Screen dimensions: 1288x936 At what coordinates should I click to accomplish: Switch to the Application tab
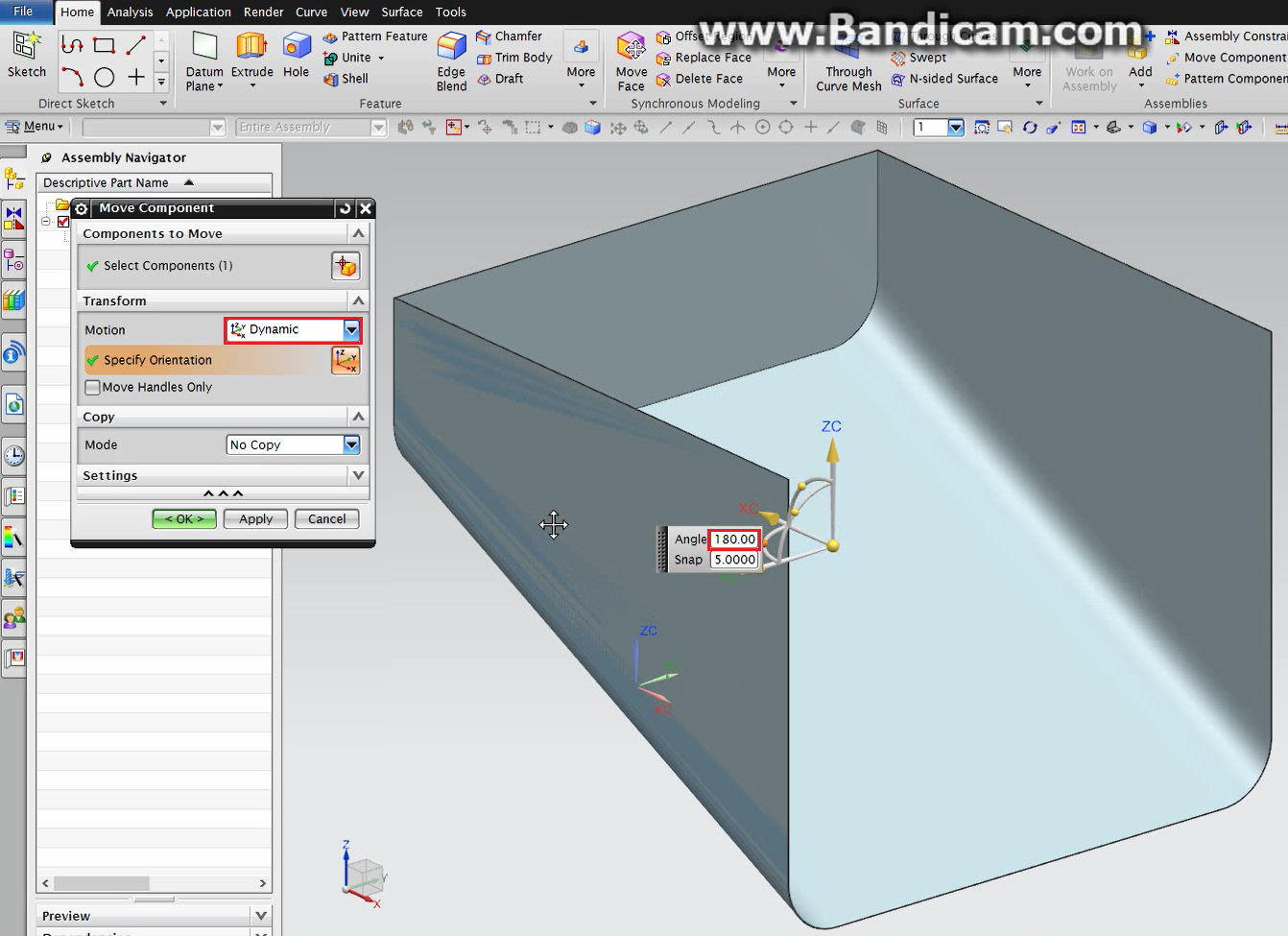click(x=199, y=12)
